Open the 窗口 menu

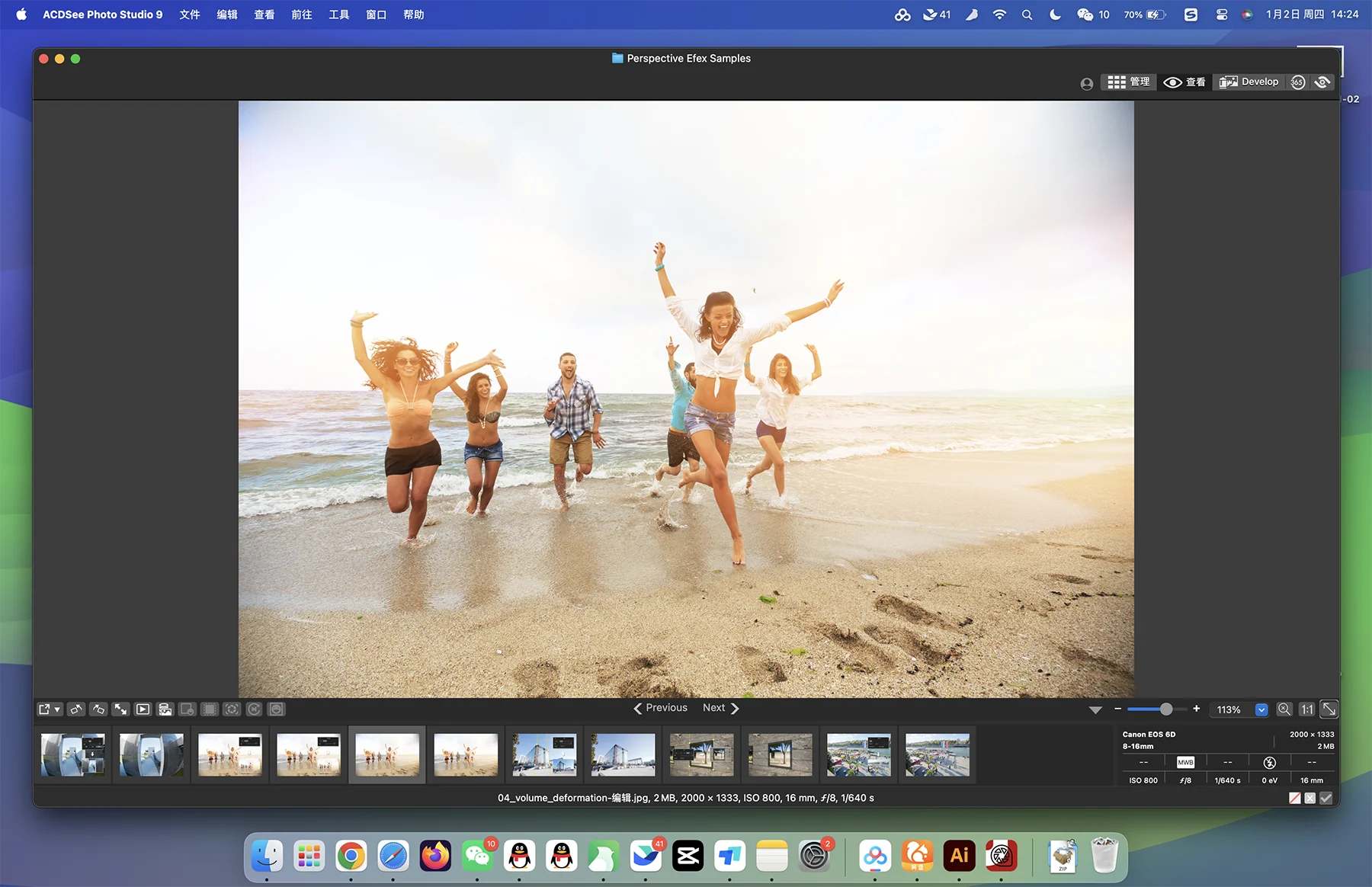tap(377, 14)
